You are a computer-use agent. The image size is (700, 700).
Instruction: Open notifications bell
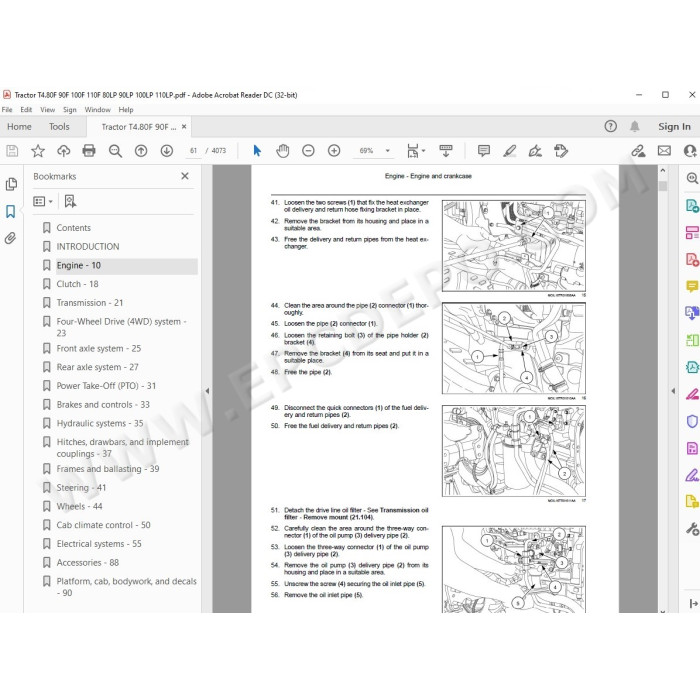pos(634,126)
